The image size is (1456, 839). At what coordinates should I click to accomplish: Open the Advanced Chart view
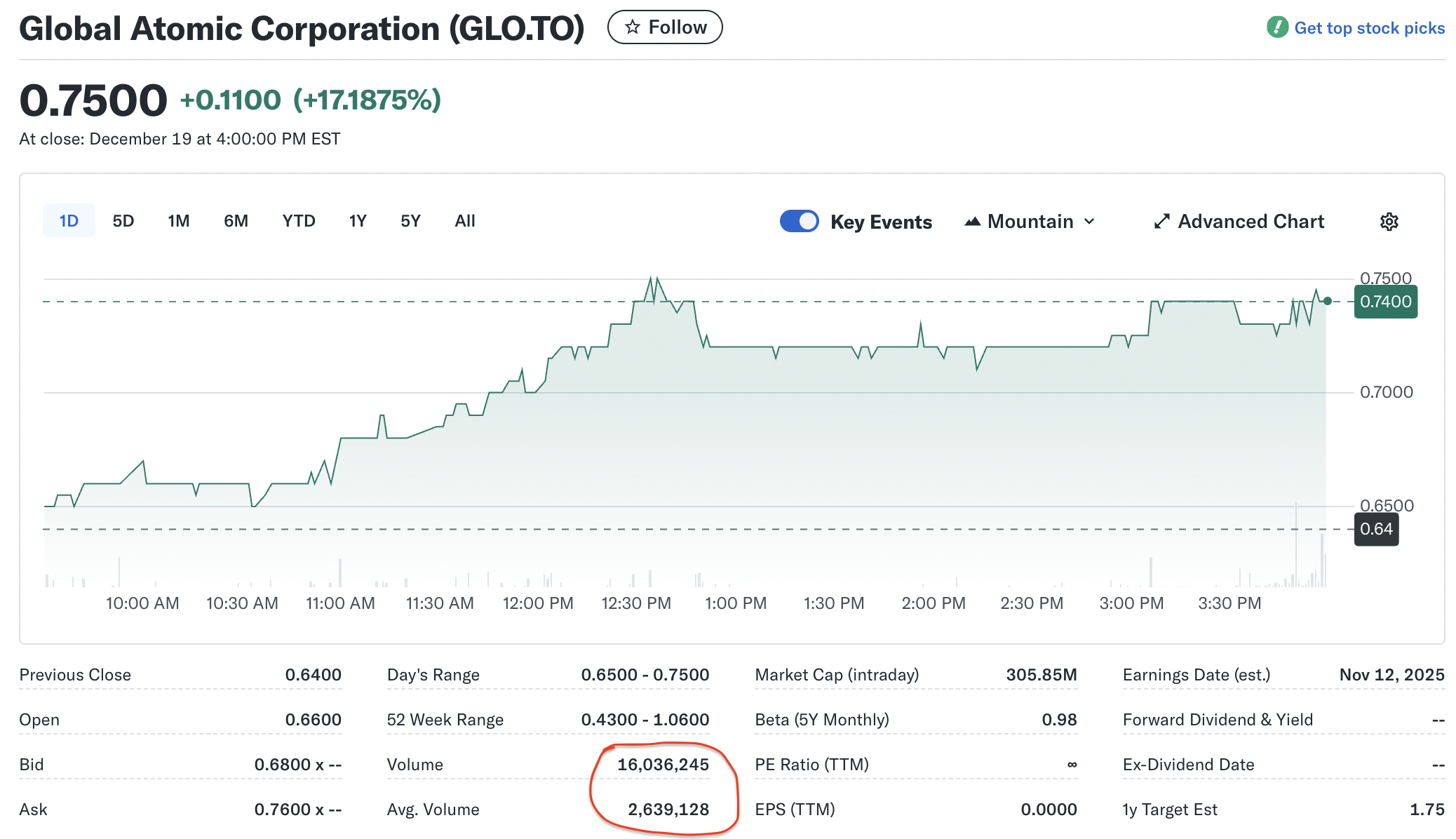pos(1251,222)
